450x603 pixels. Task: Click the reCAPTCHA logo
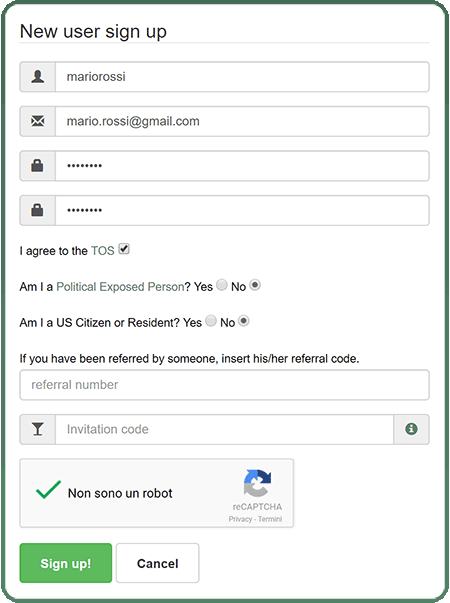pos(257,483)
